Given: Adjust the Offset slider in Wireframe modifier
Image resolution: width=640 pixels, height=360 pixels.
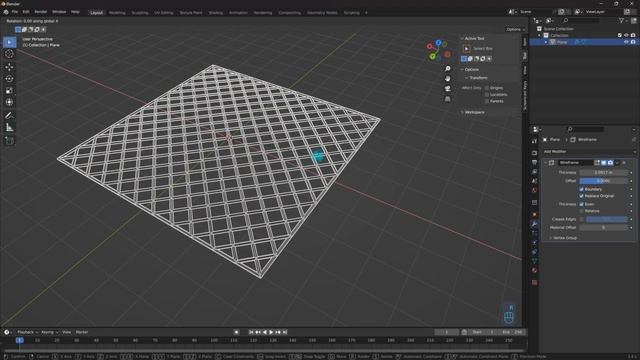Looking at the screenshot, I should pos(603,181).
